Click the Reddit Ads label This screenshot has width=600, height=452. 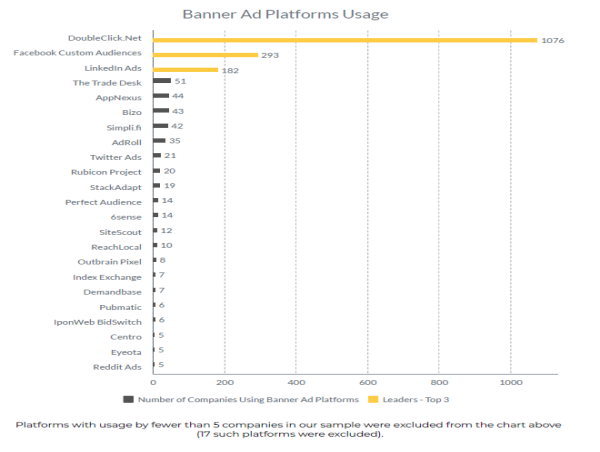point(117,367)
